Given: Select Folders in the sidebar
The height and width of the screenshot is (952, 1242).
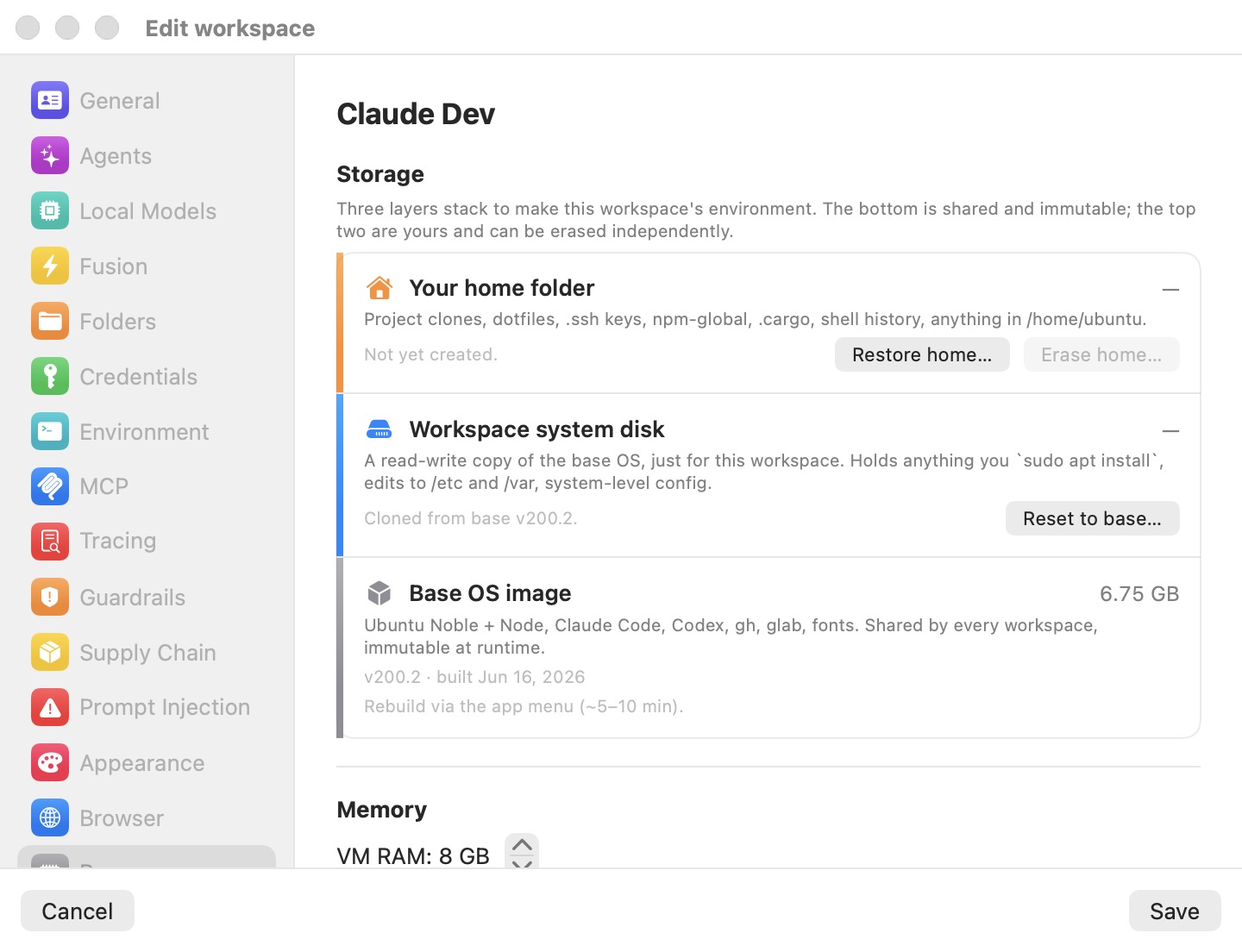Looking at the screenshot, I should [x=147, y=321].
